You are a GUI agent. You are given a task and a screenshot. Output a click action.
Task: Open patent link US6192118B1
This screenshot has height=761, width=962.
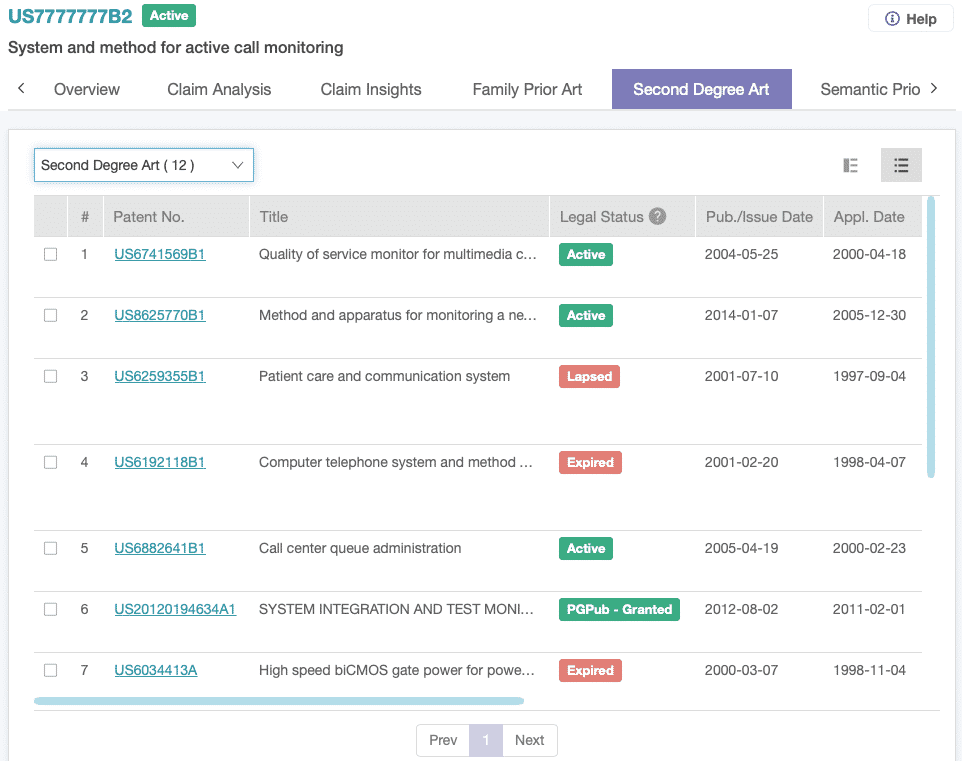(160, 462)
